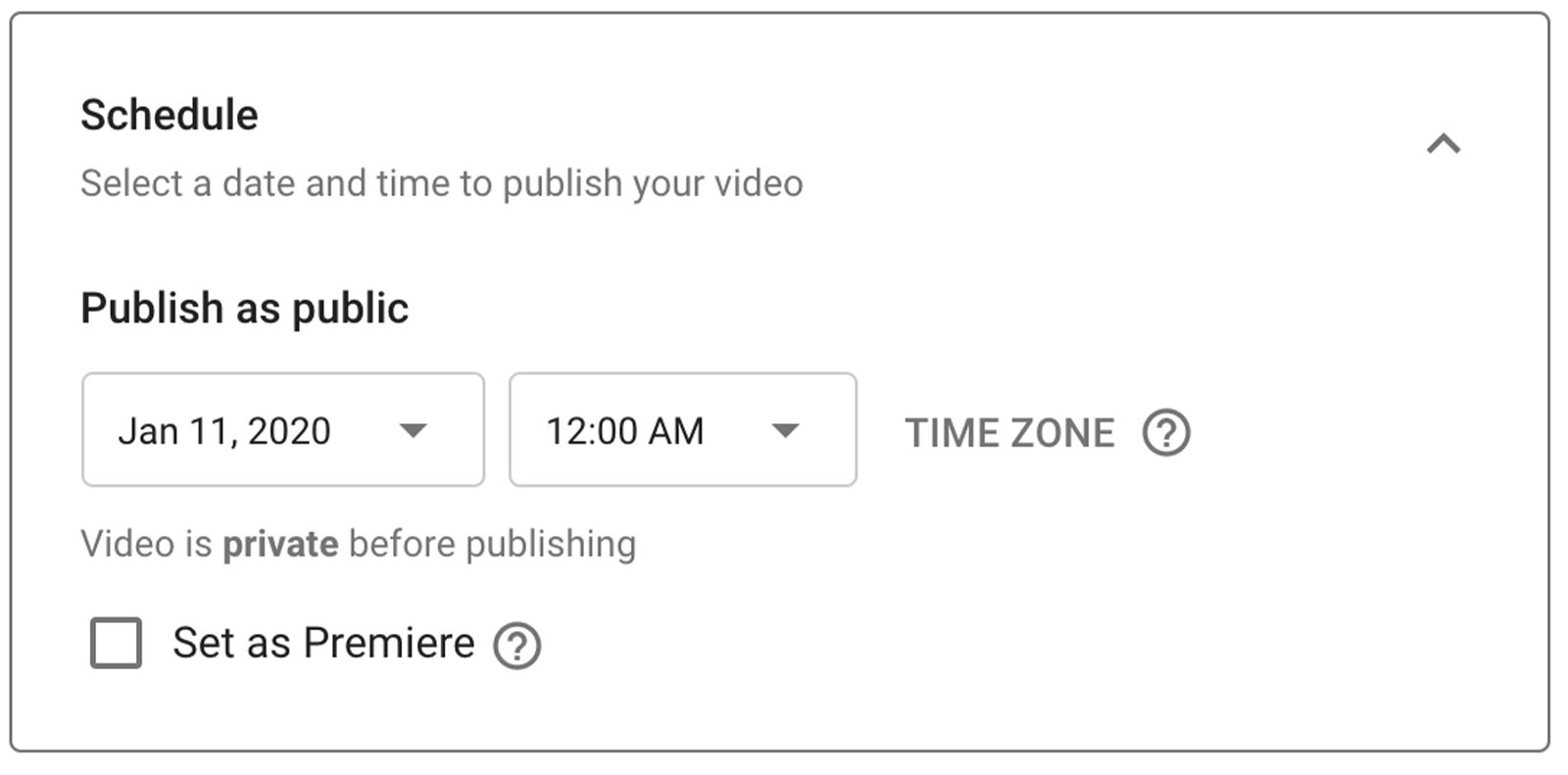Click the arrow icon in the date field
The height and width of the screenshot is (775, 1568).
(x=414, y=430)
